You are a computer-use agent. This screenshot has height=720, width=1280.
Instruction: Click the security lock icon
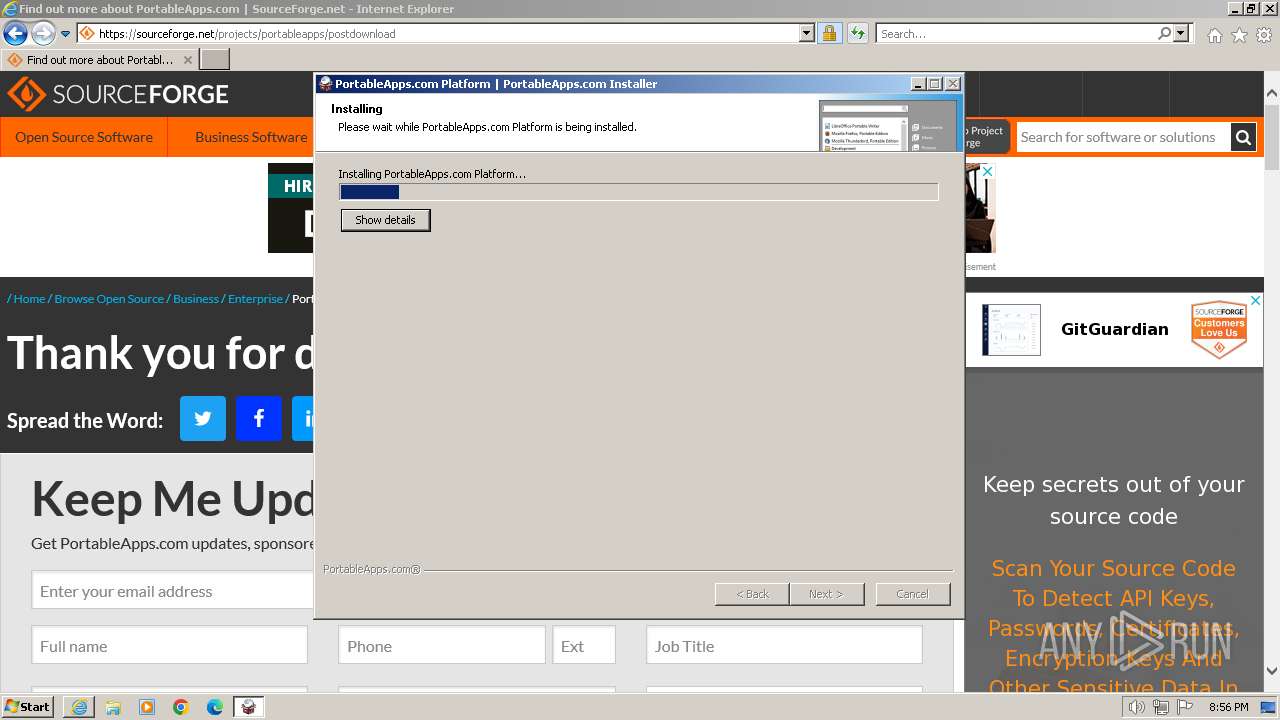829,33
